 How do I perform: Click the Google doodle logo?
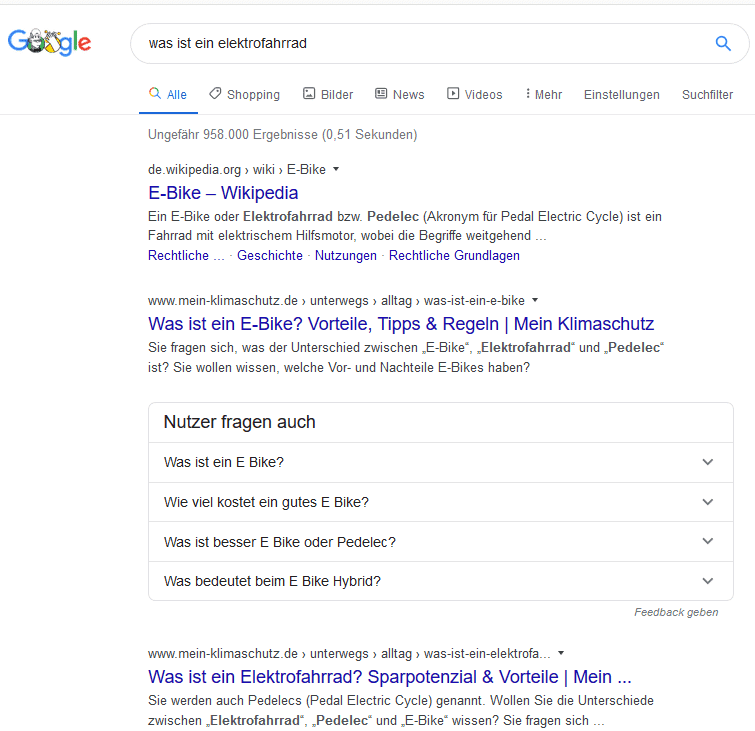(50, 42)
